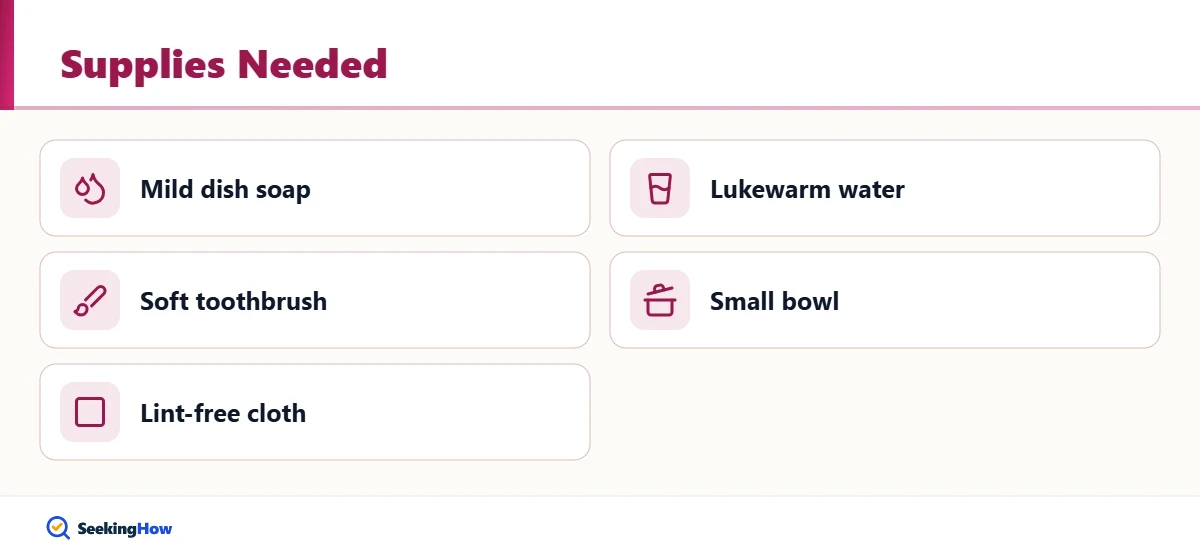Screen dimensions: 1200x560
Task: Click the pink divider line under heading
Action: (600, 107)
